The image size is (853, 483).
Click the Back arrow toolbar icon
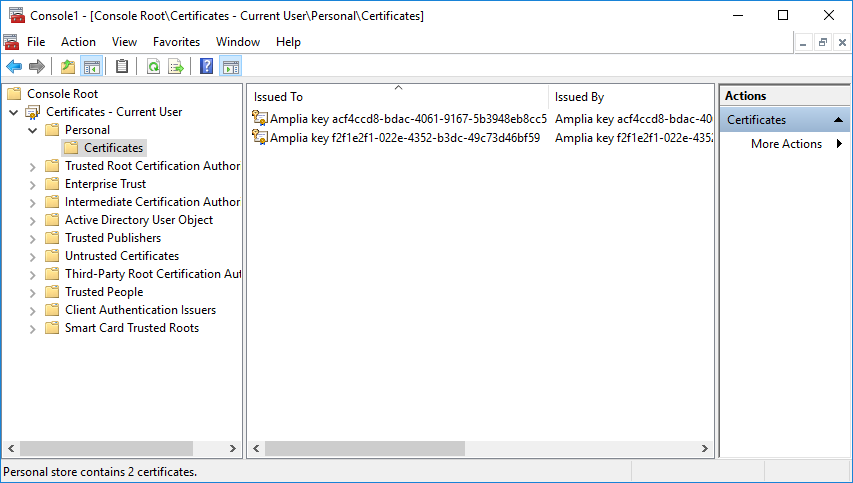[14, 67]
